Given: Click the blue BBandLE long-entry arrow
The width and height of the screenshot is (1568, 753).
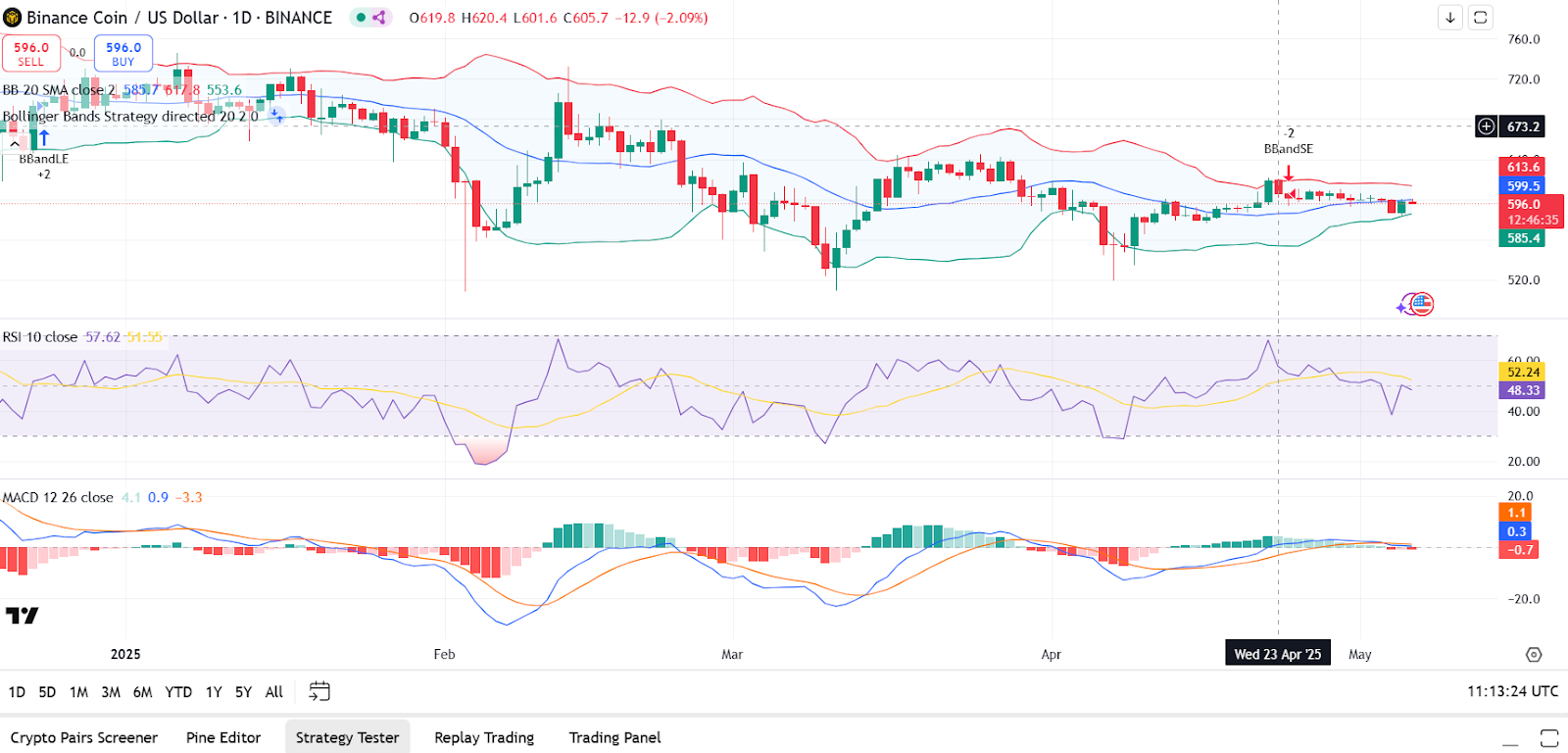Looking at the screenshot, I should (43, 138).
